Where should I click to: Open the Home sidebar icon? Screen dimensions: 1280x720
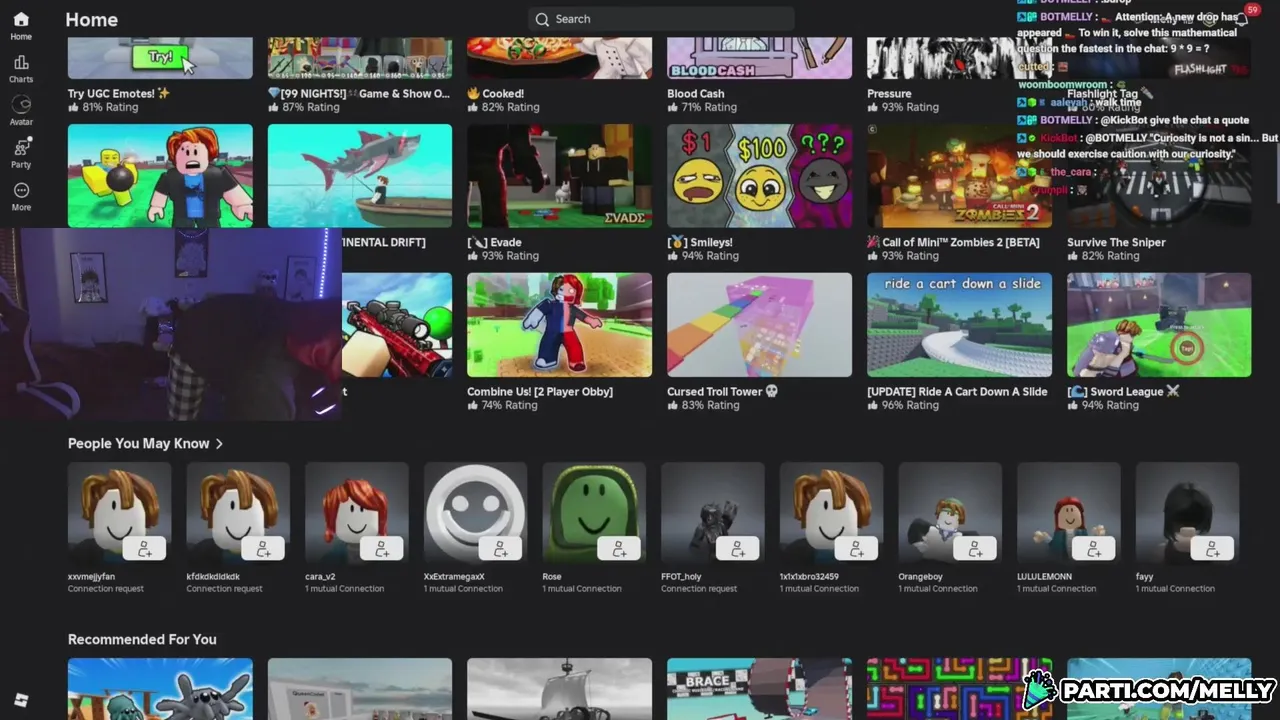(x=21, y=25)
